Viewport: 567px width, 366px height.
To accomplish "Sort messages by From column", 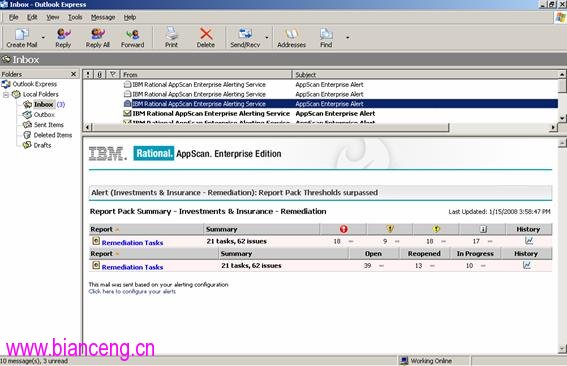I will click(x=206, y=75).
